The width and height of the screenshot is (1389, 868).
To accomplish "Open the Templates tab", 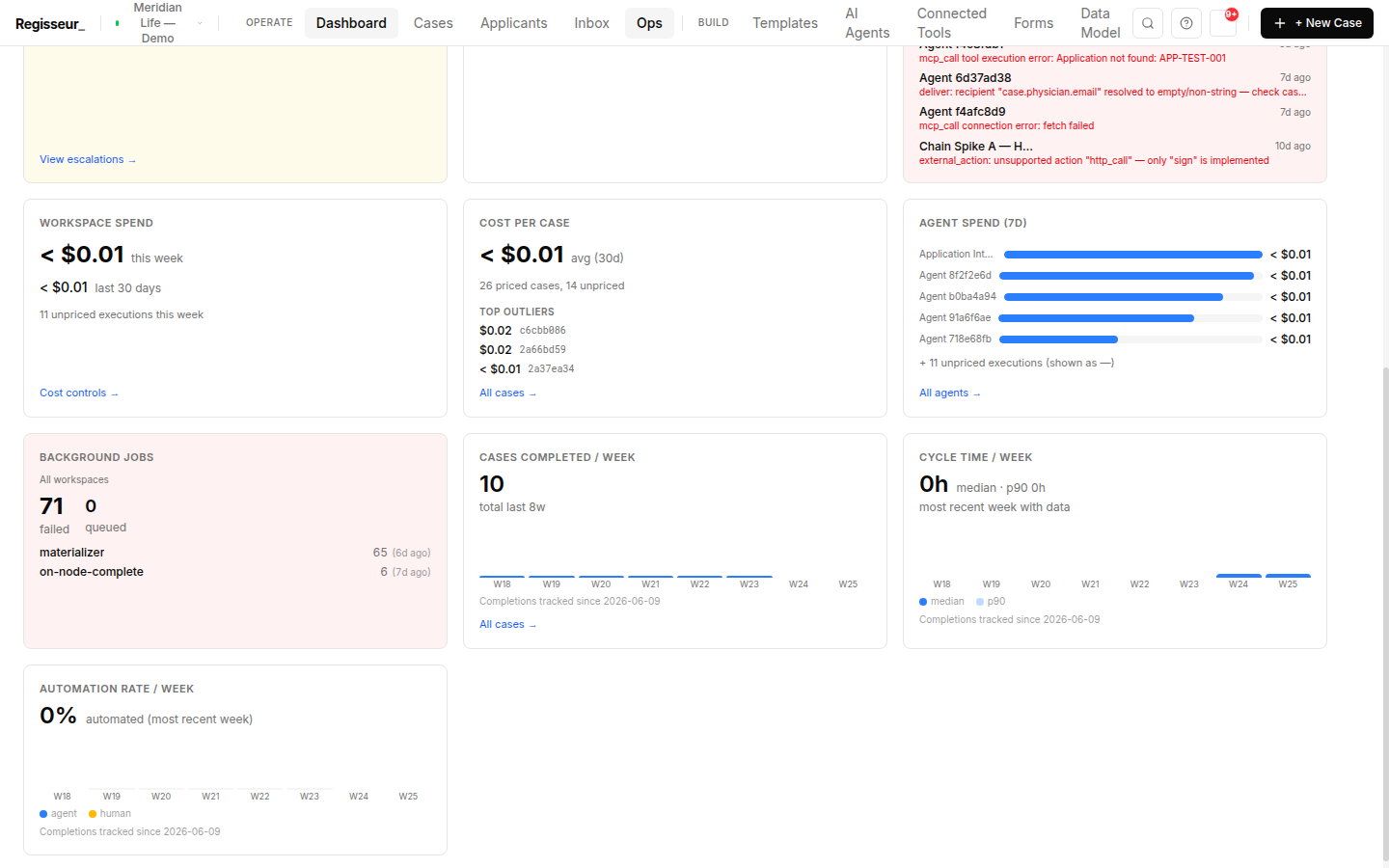I will (785, 23).
